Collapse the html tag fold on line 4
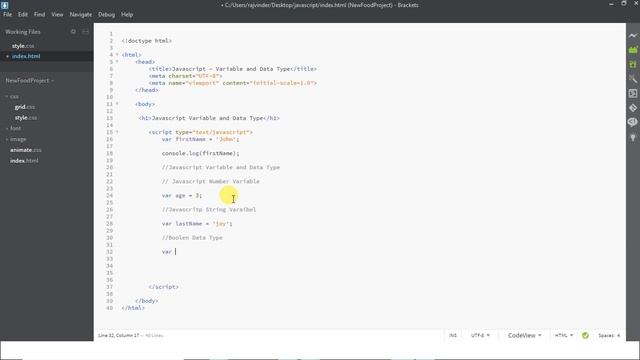This screenshot has height=360, width=640. [x=117, y=55]
